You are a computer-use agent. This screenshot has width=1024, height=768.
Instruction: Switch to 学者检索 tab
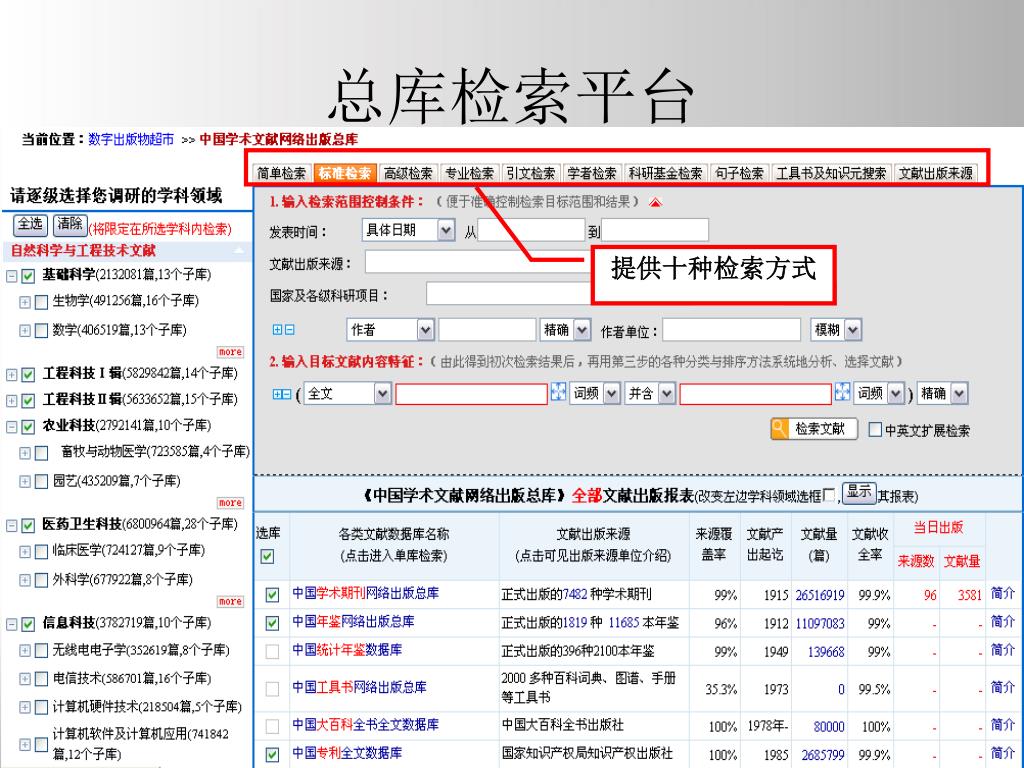tap(592, 173)
